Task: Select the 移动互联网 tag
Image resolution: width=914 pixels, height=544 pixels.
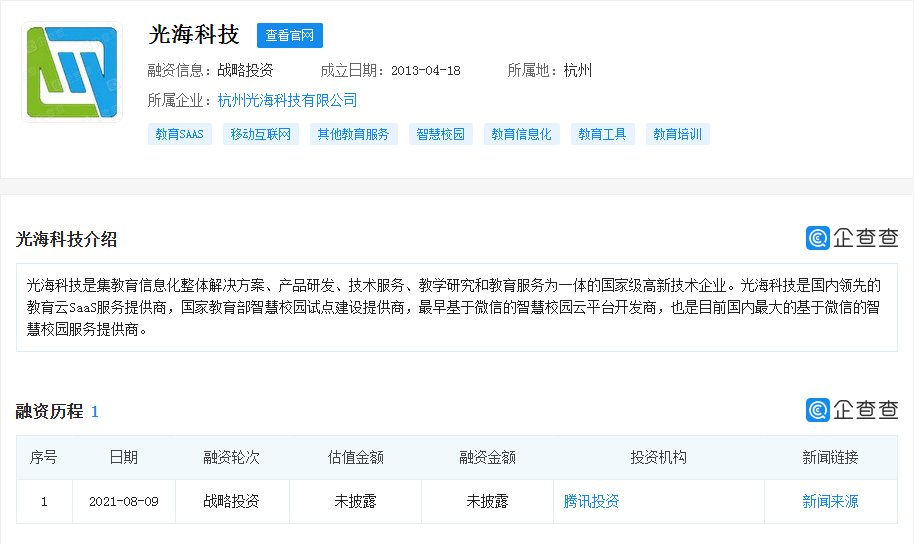Action: [x=261, y=134]
